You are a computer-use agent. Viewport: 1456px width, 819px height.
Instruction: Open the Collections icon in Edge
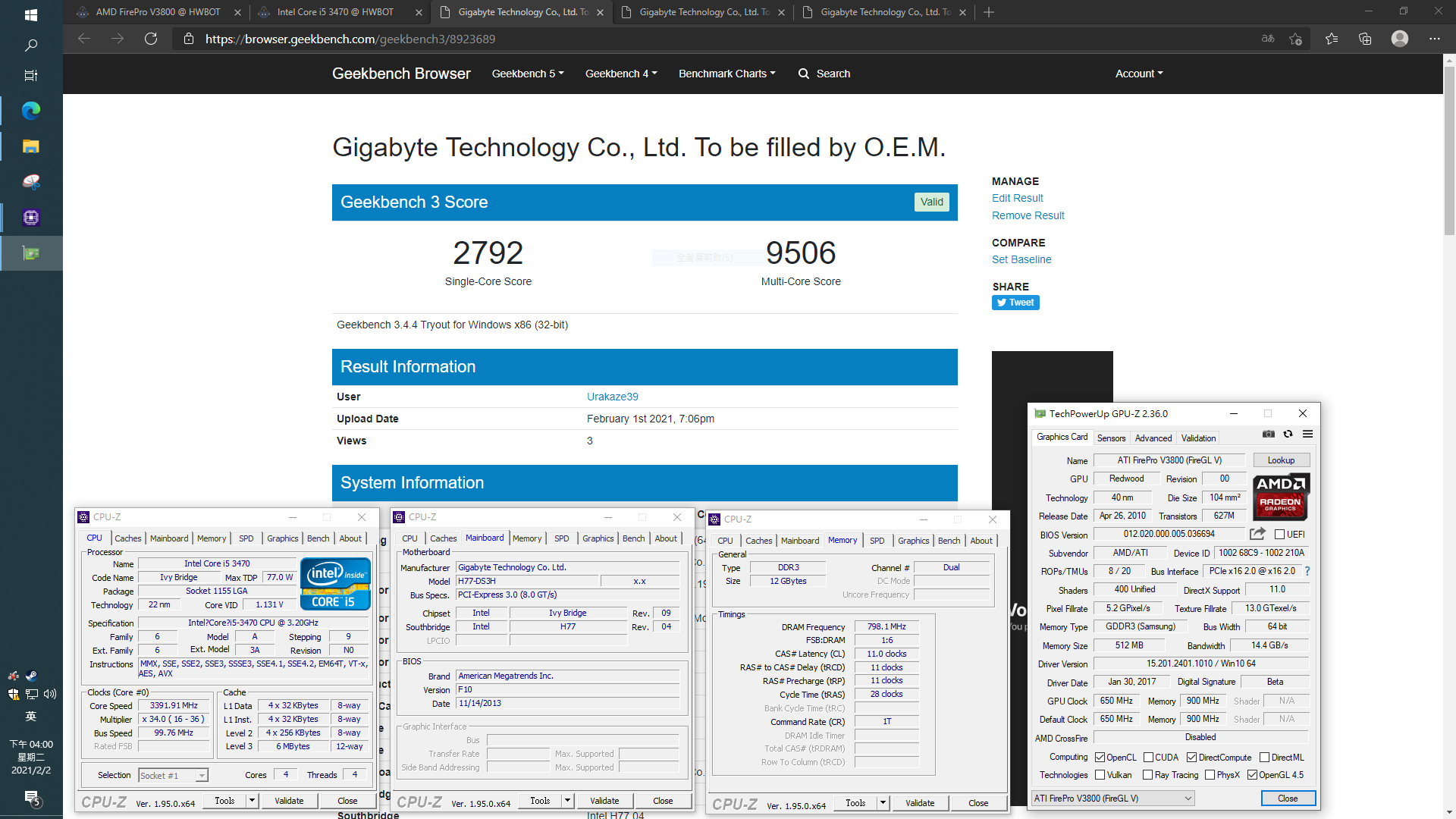1365,39
